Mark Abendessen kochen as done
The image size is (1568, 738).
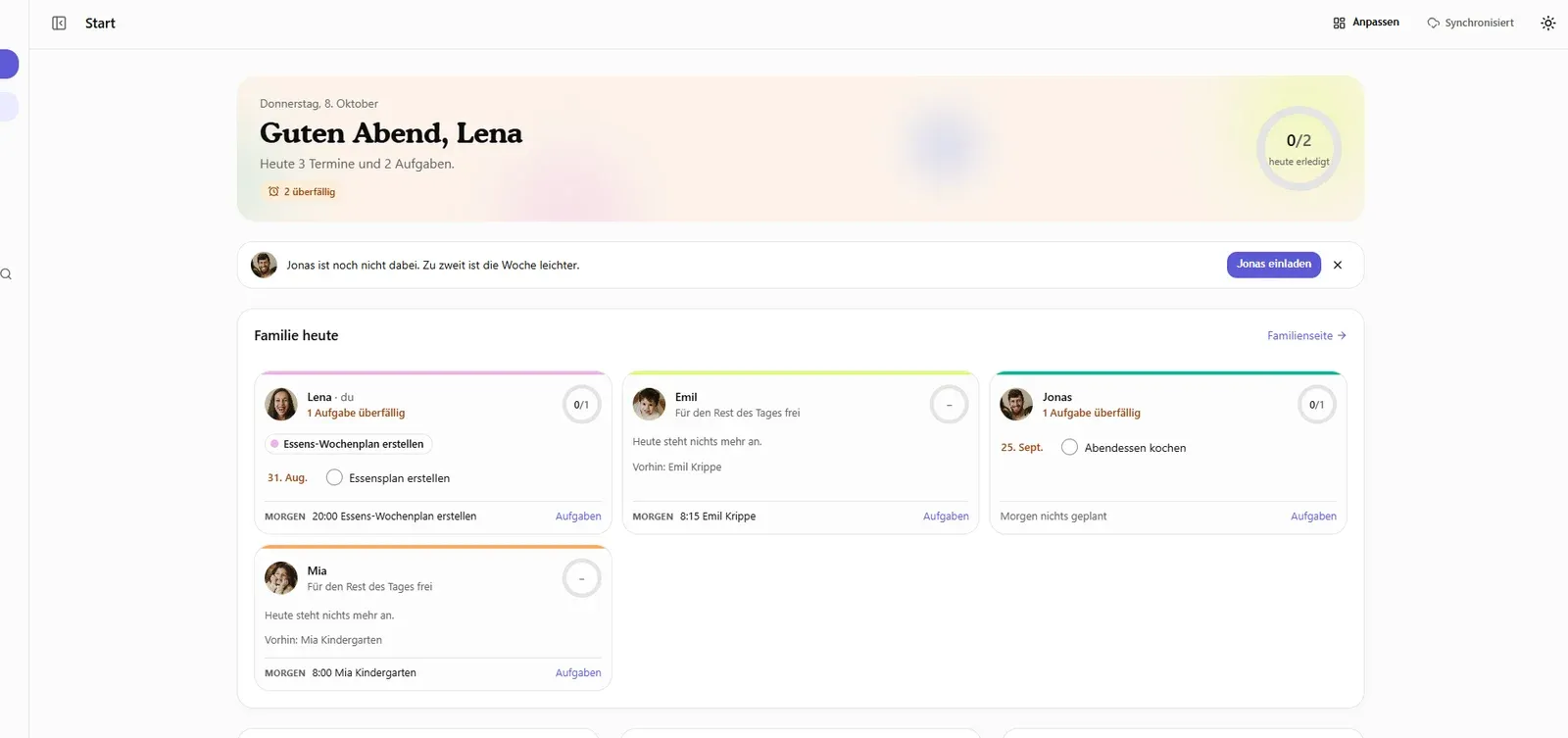[1069, 447]
